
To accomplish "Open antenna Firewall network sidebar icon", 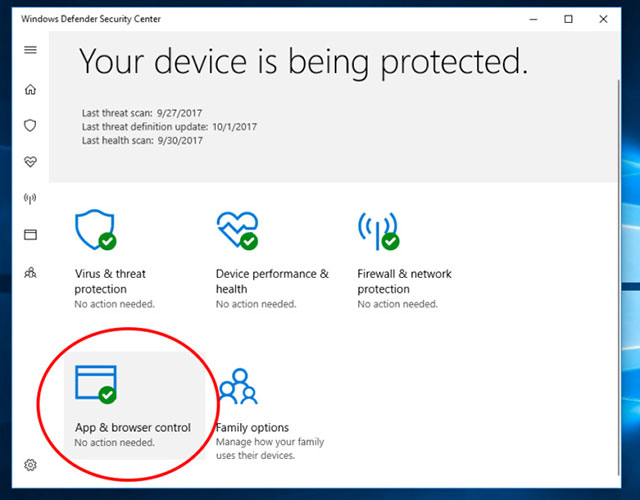I will point(30,199).
